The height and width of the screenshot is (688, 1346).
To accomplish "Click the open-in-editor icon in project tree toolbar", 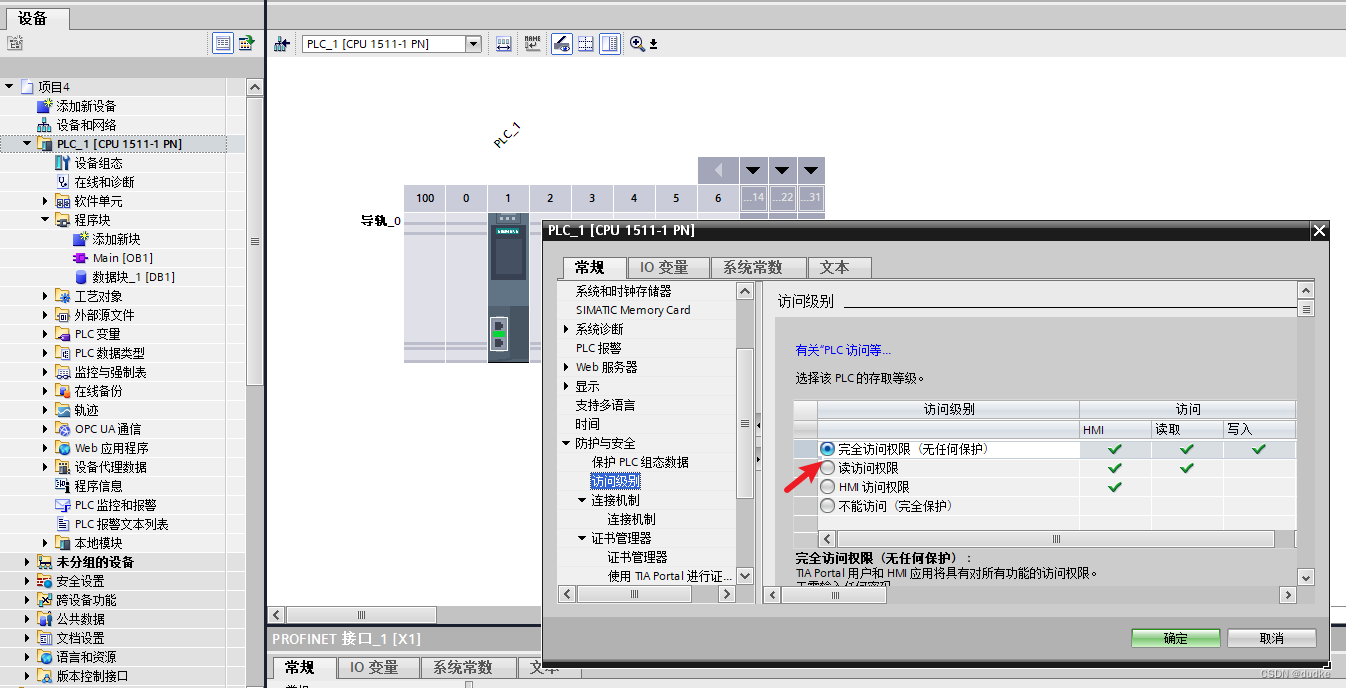I will pyautogui.click(x=246, y=43).
